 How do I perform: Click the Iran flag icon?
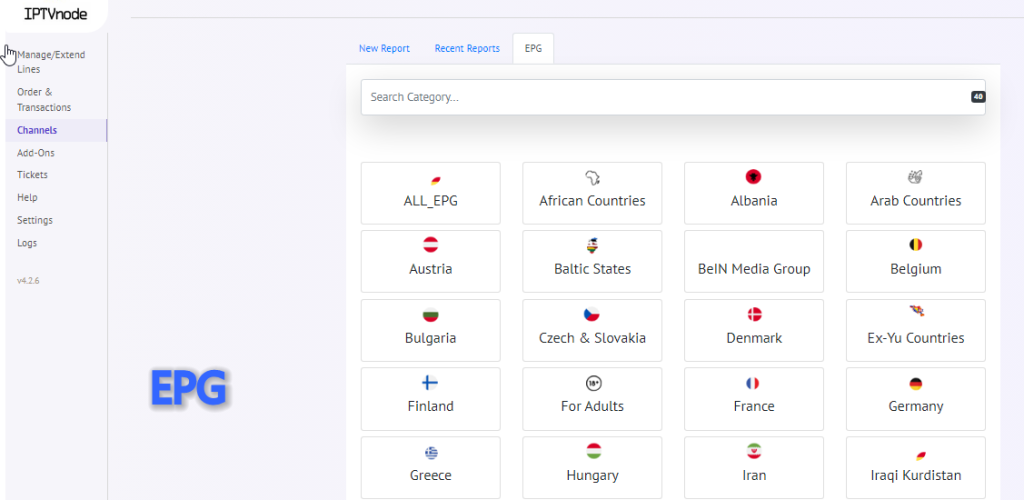753,452
